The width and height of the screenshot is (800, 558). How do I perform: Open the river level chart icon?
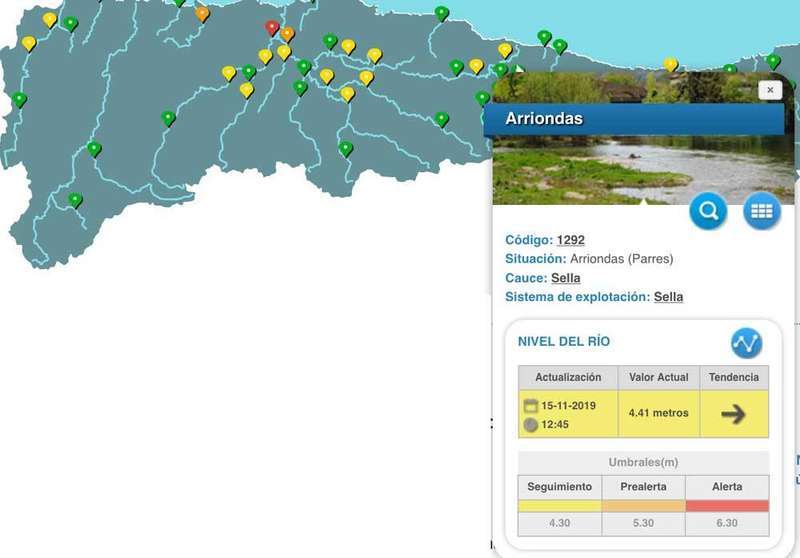click(x=746, y=343)
